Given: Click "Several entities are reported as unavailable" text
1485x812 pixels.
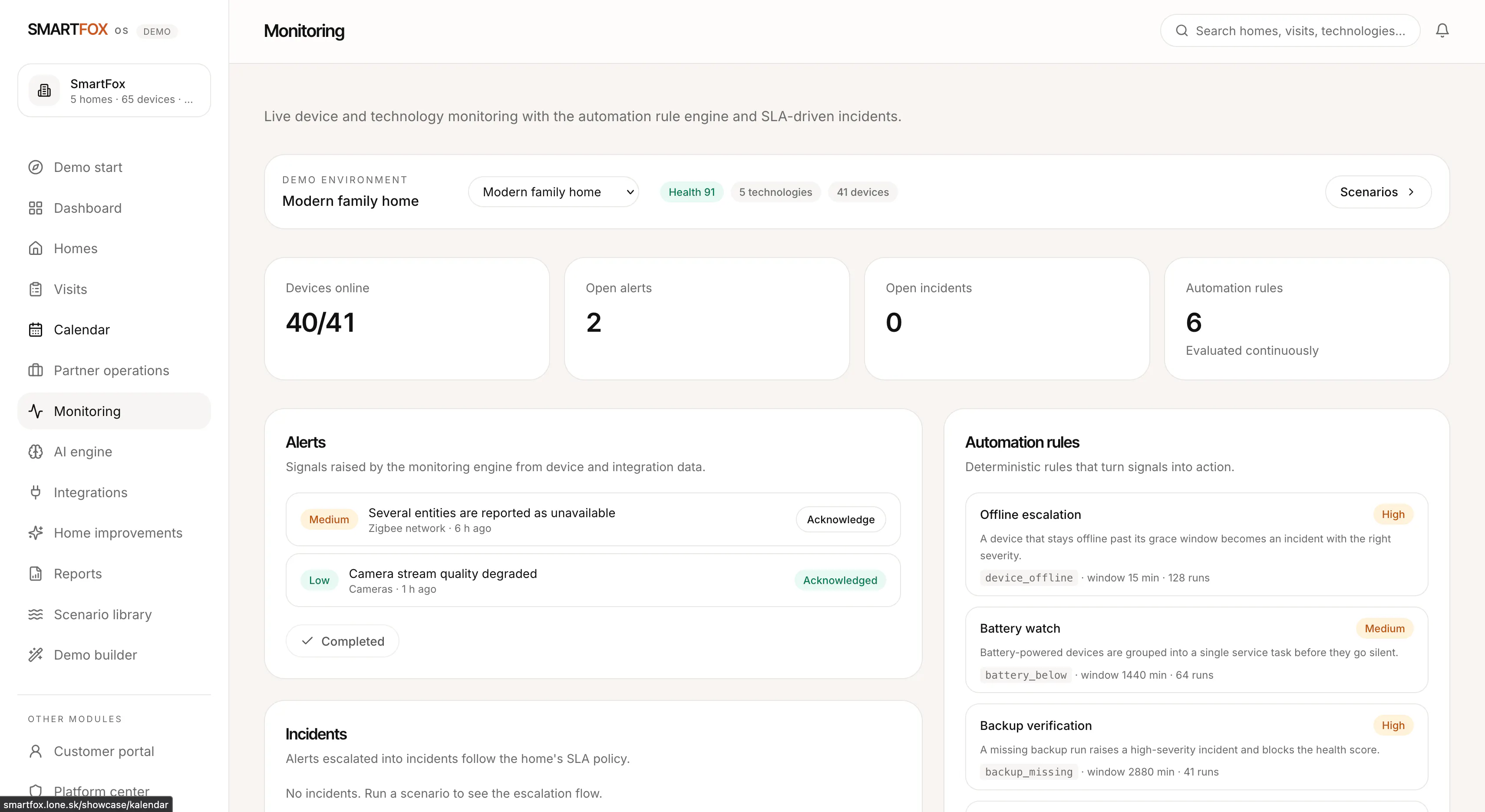Looking at the screenshot, I should click(x=492, y=513).
